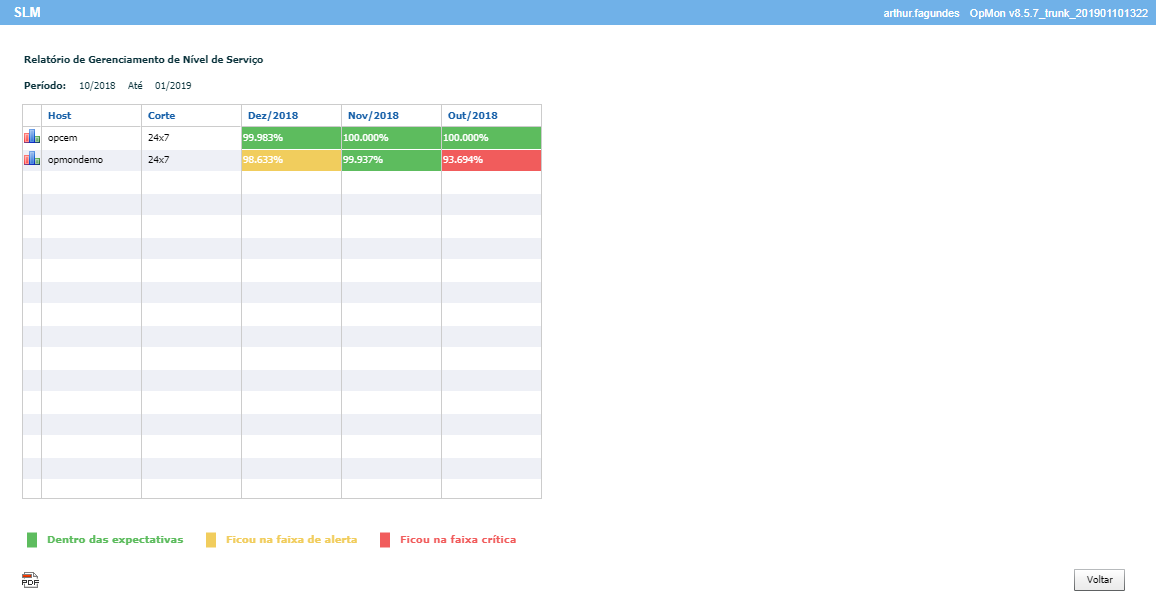Click the Dez/2018 column header
The height and width of the screenshot is (594, 1156).
point(273,116)
